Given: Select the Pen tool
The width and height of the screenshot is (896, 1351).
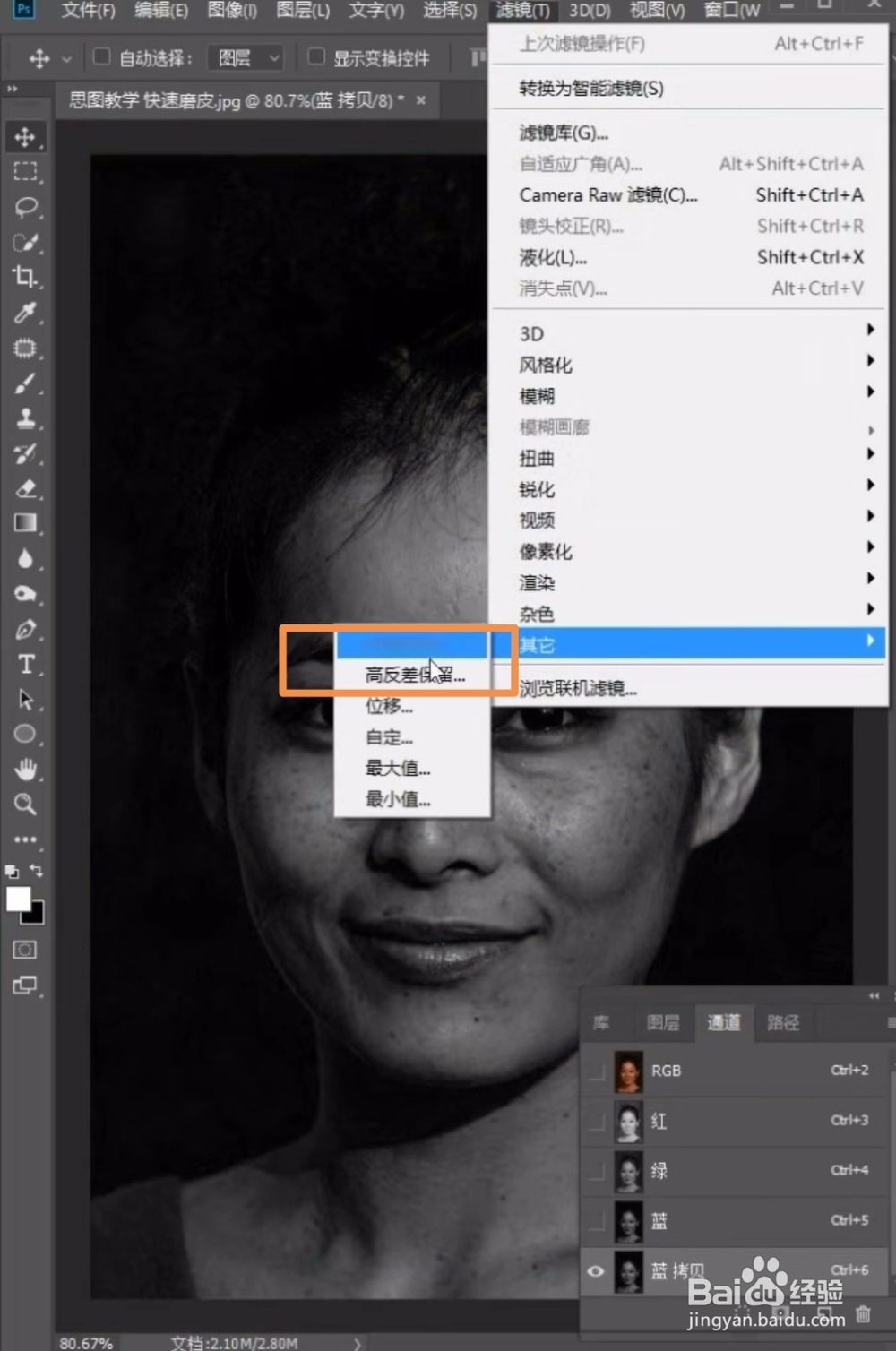Looking at the screenshot, I should click(x=25, y=629).
